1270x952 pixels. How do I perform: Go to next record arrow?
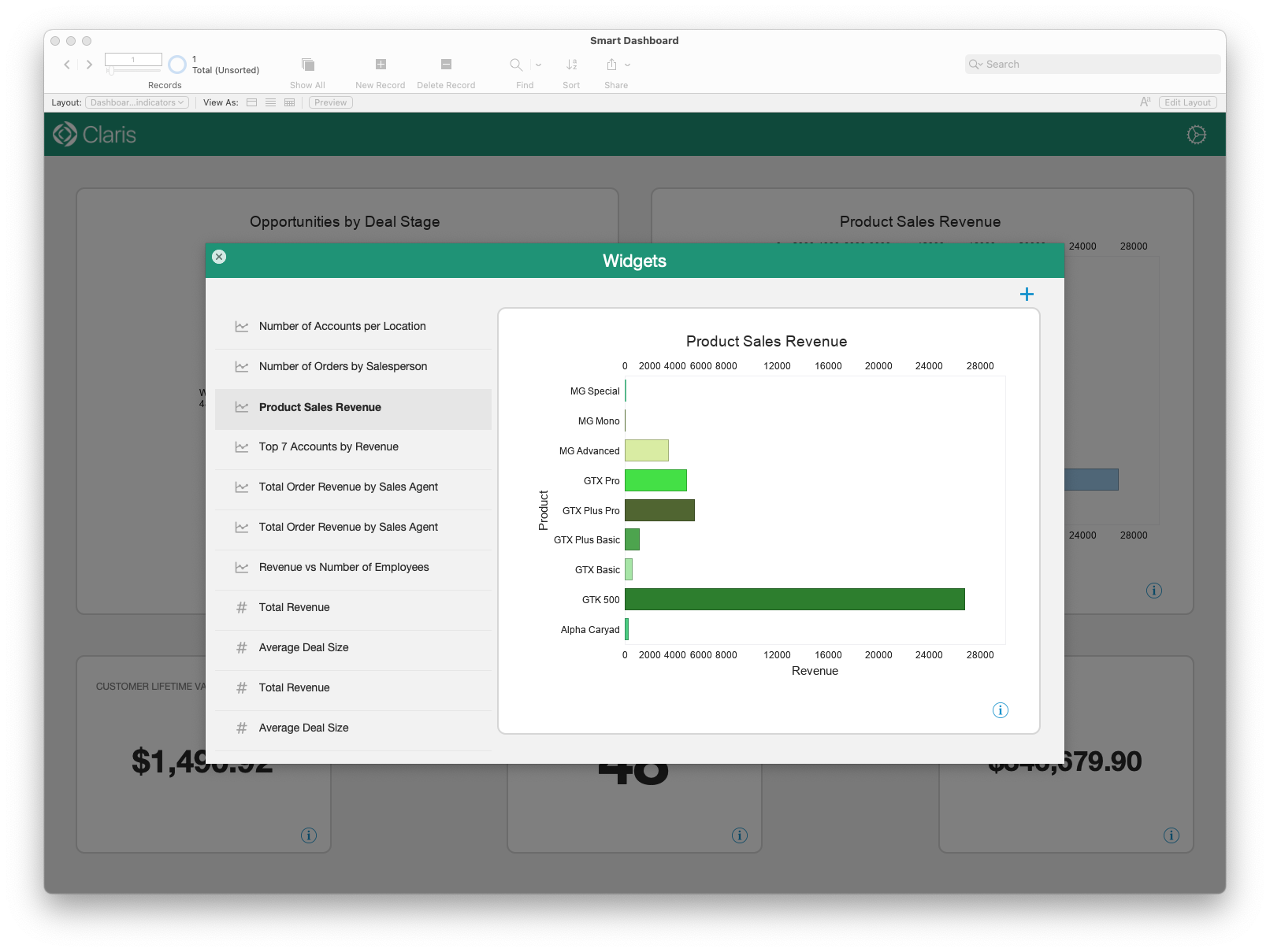[89, 65]
